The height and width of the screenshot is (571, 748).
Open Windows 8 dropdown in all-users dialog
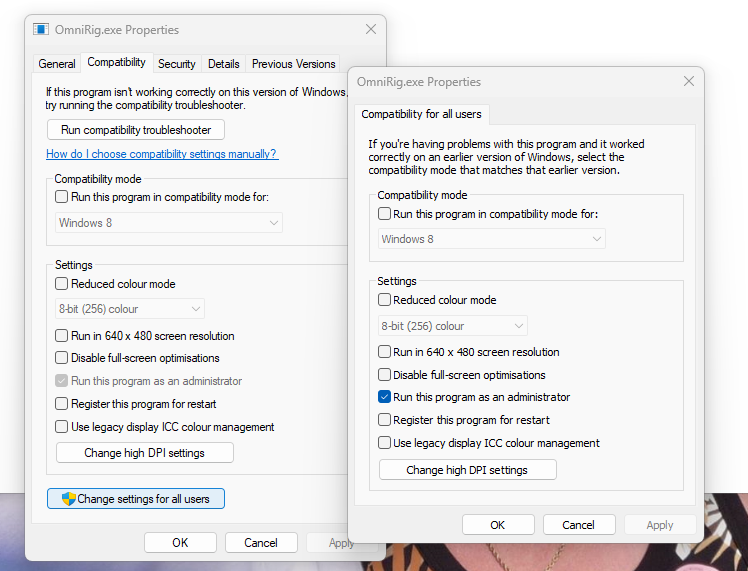point(492,239)
